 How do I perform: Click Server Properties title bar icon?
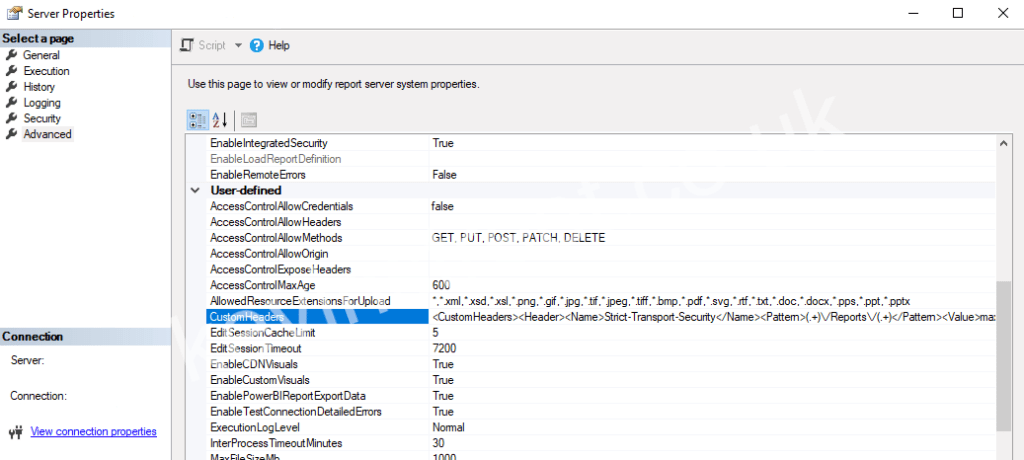click(14, 13)
